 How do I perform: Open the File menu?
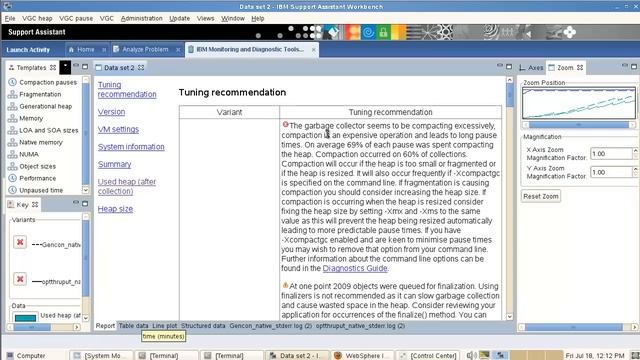click(x=10, y=18)
